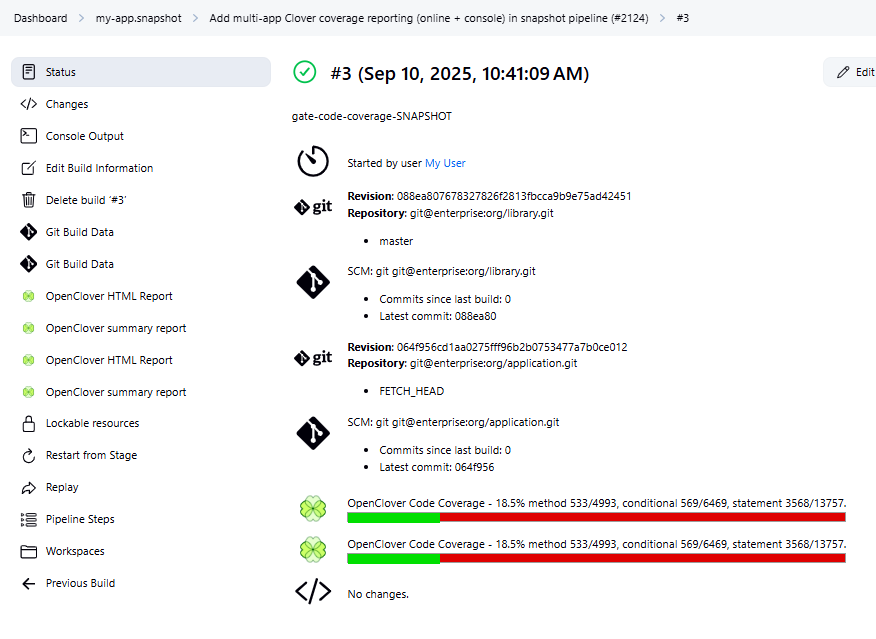Click the trash icon for Delete build '#3'
This screenshot has width=876, height=639.
pyautogui.click(x=29, y=200)
